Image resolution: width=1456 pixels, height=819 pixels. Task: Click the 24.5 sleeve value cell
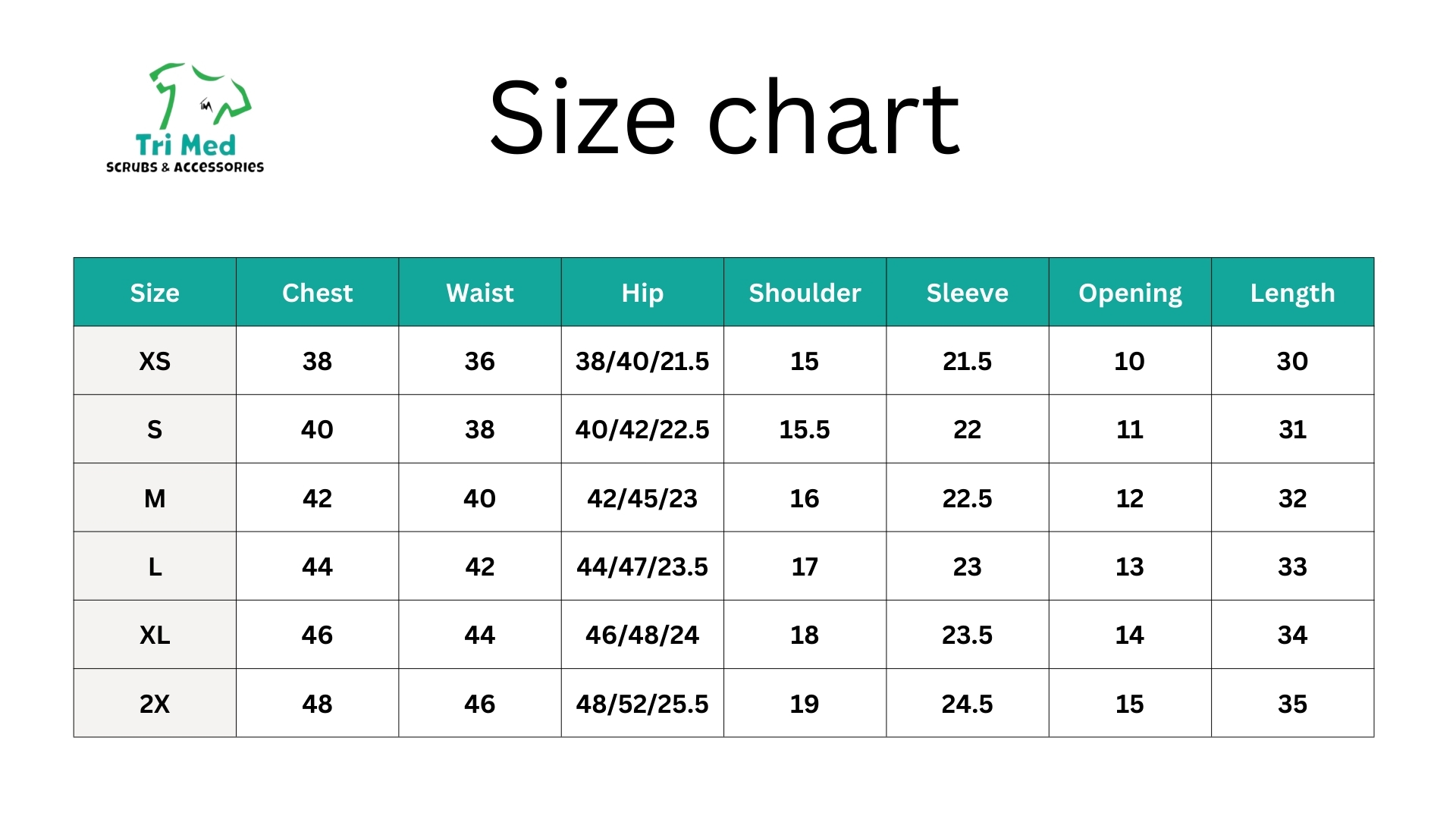coord(967,704)
